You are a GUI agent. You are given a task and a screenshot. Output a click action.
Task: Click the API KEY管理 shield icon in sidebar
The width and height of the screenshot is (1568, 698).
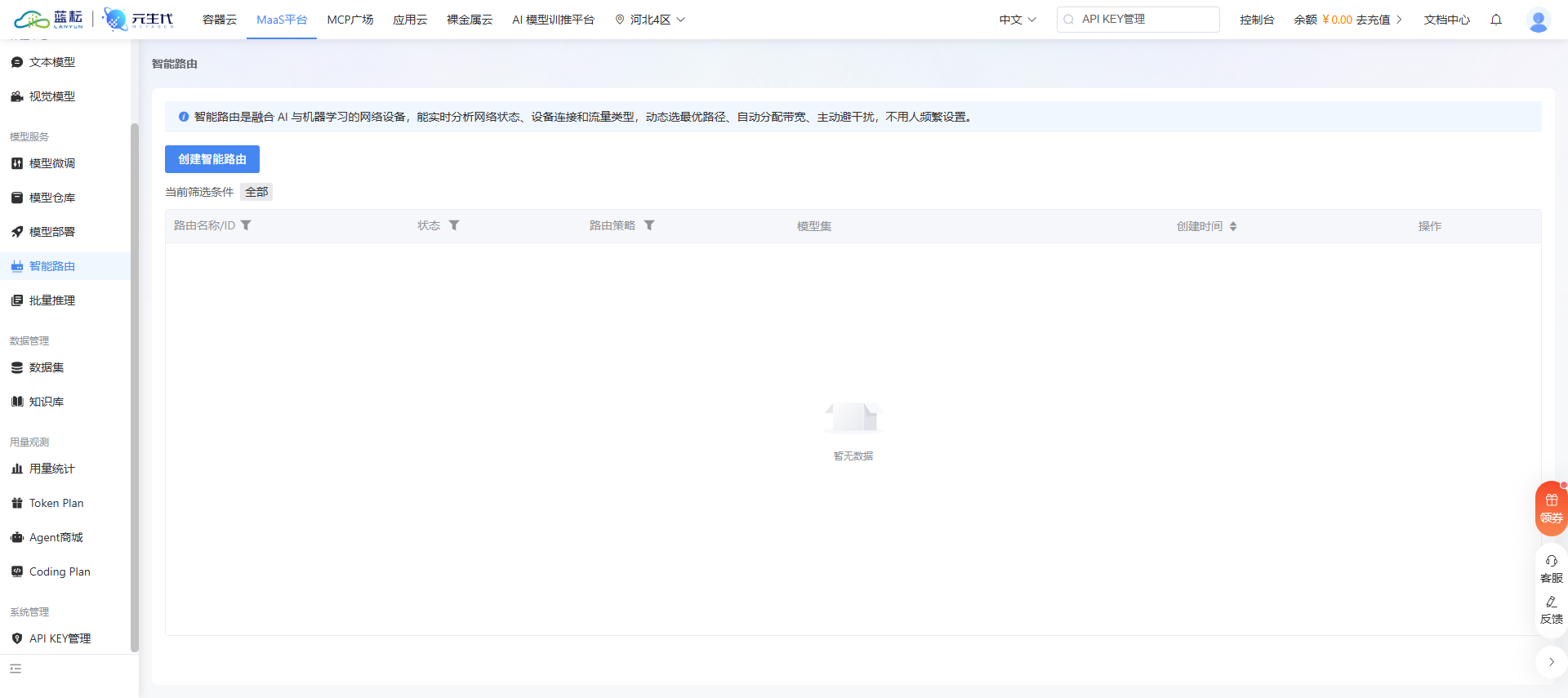pyautogui.click(x=17, y=638)
